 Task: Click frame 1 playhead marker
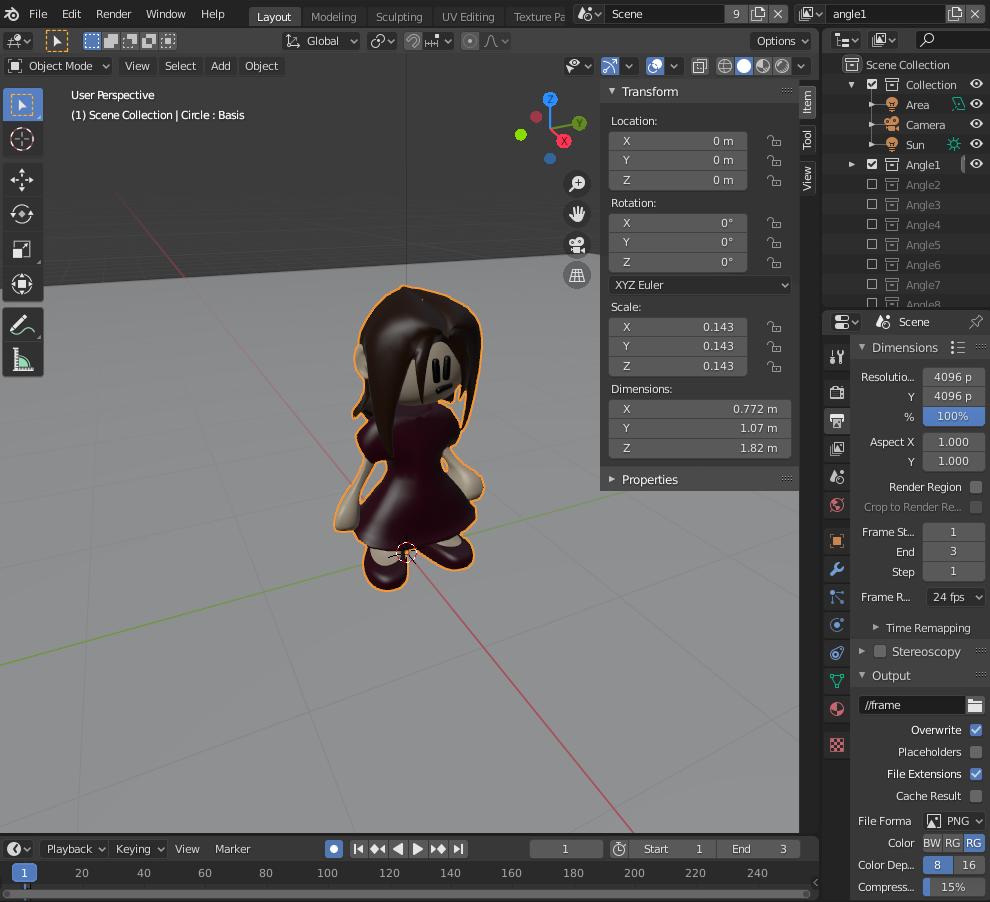[24, 874]
